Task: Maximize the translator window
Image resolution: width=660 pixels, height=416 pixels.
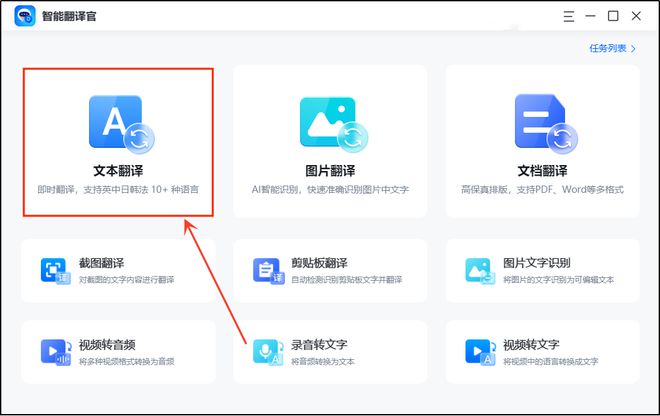Action: tap(613, 16)
